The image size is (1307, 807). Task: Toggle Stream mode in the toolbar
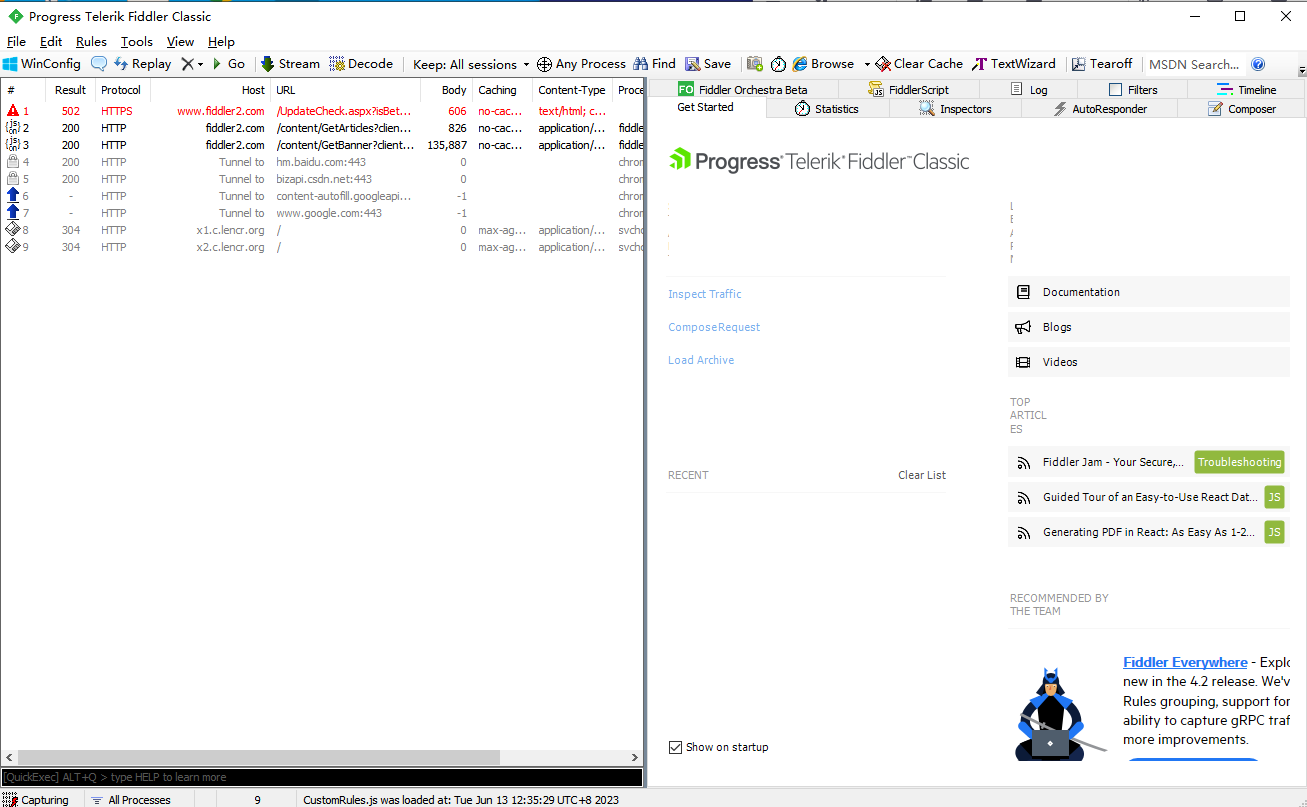(x=290, y=64)
